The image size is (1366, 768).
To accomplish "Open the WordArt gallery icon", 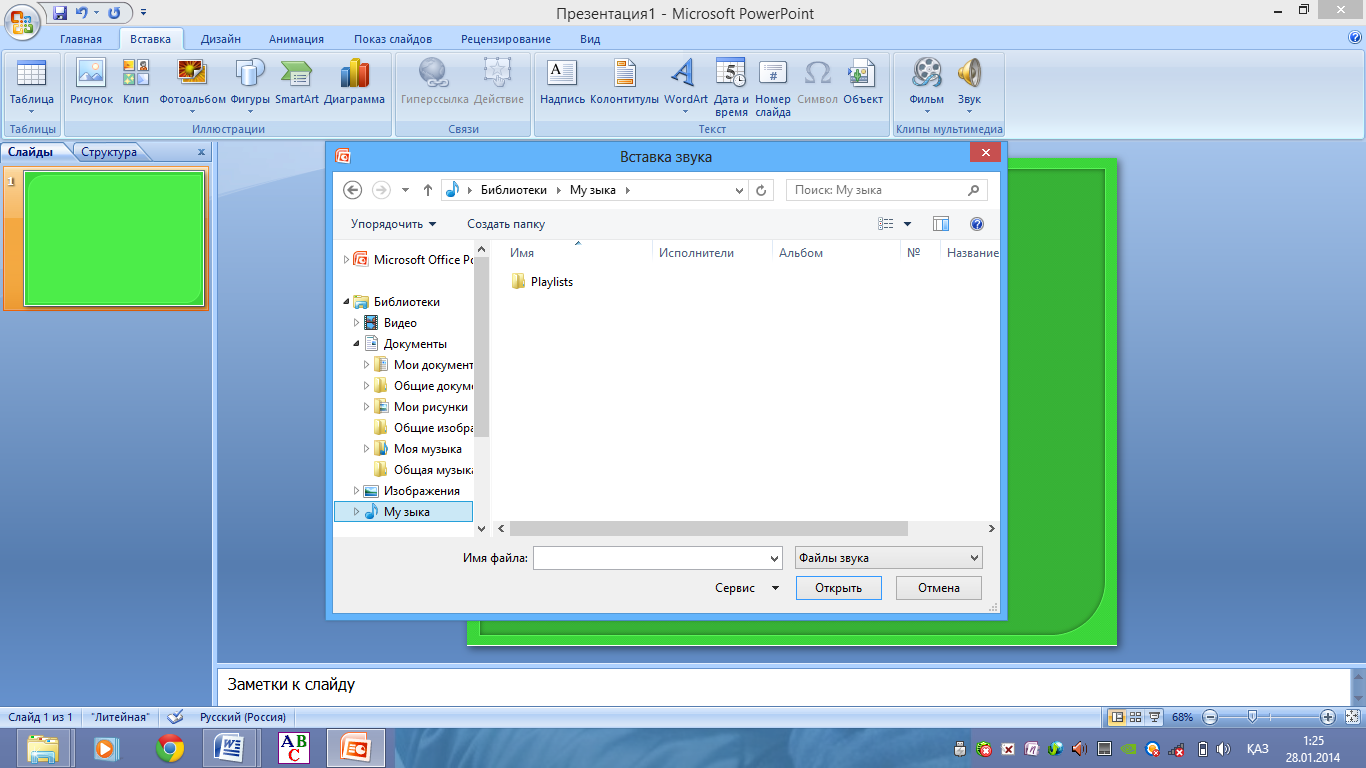I will click(x=684, y=74).
